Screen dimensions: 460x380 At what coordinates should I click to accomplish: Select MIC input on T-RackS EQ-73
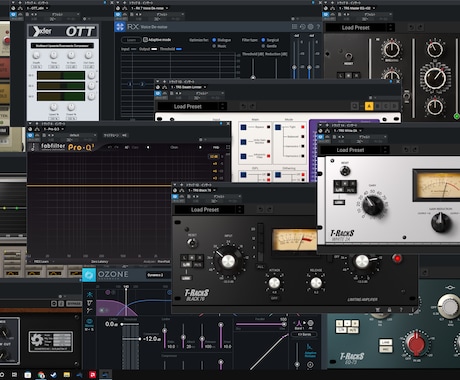click(385, 349)
